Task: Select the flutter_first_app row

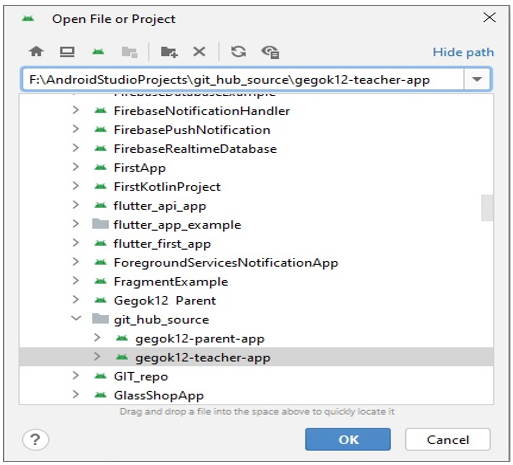Action: [x=256, y=244]
